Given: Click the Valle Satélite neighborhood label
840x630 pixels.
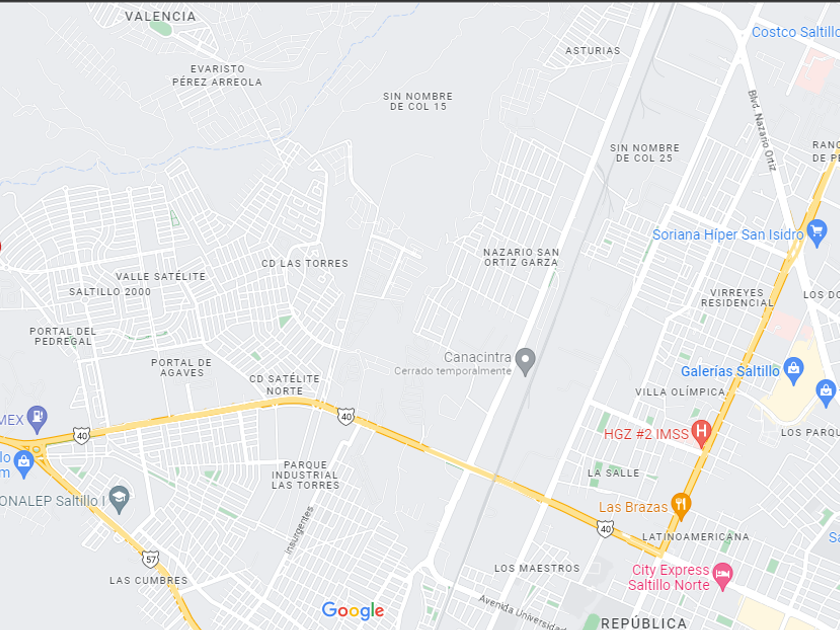Looking at the screenshot, I should [161, 276].
